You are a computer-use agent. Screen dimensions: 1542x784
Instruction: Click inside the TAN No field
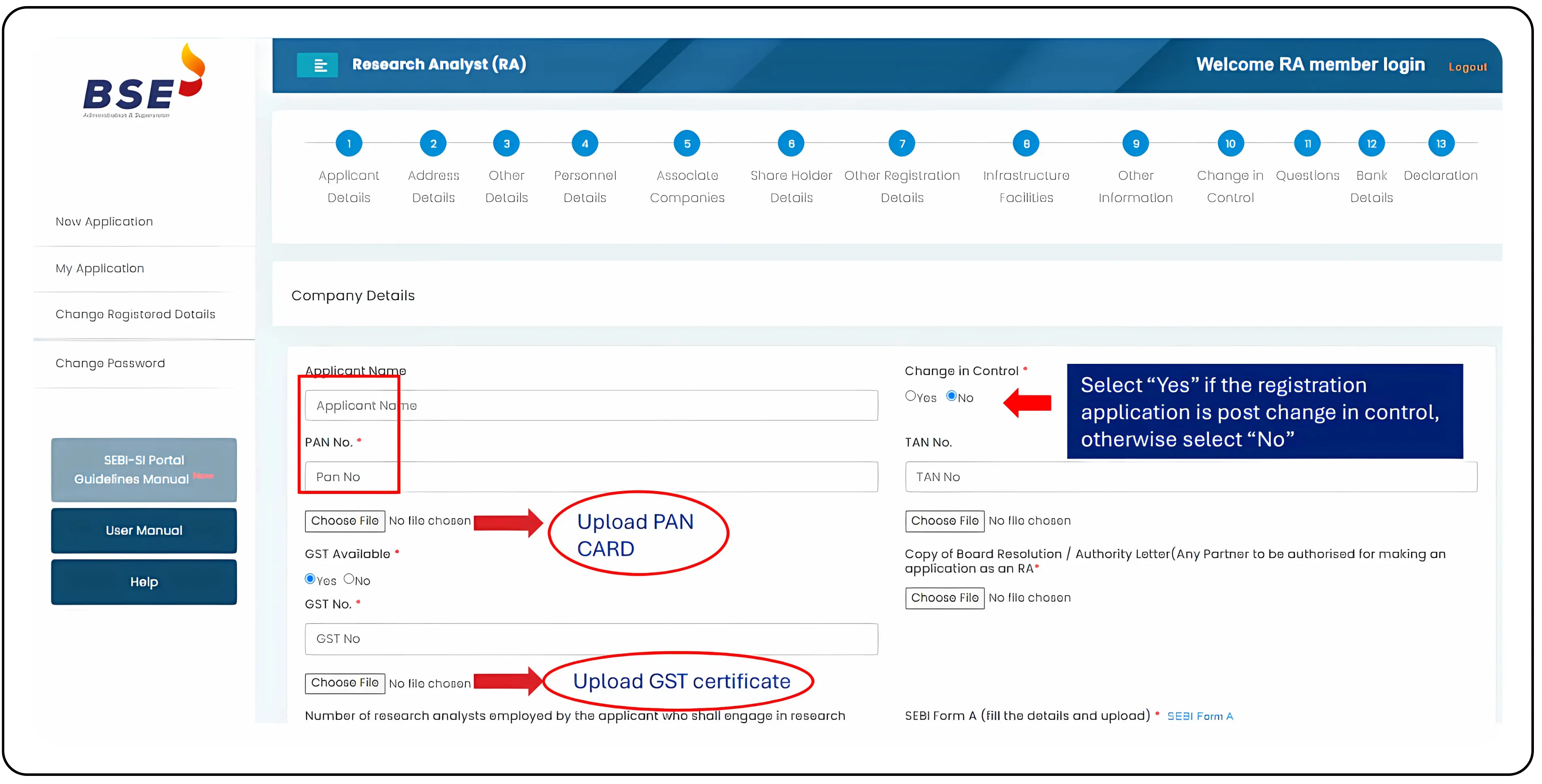point(1191,477)
